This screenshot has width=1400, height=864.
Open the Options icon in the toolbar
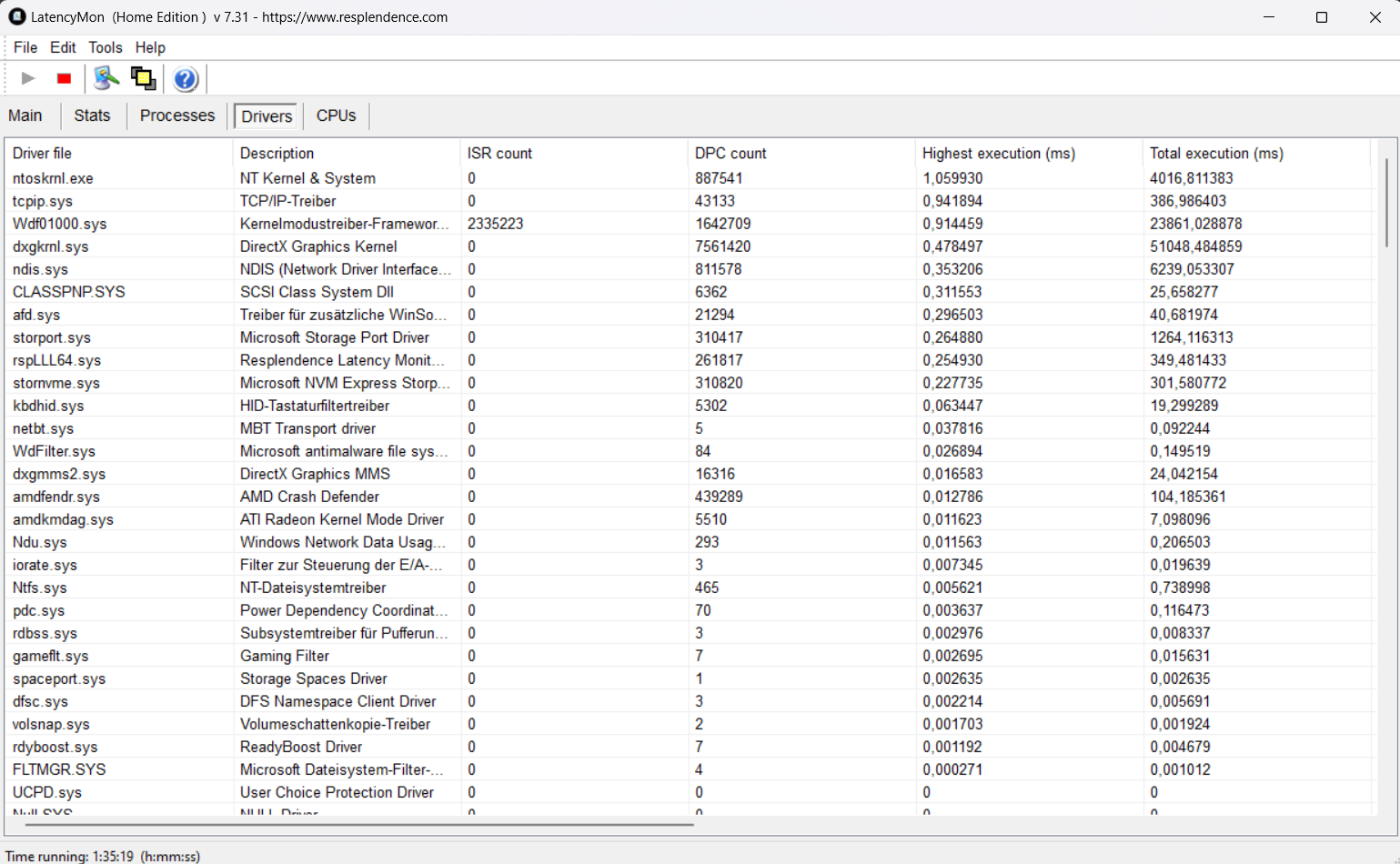(x=106, y=79)
